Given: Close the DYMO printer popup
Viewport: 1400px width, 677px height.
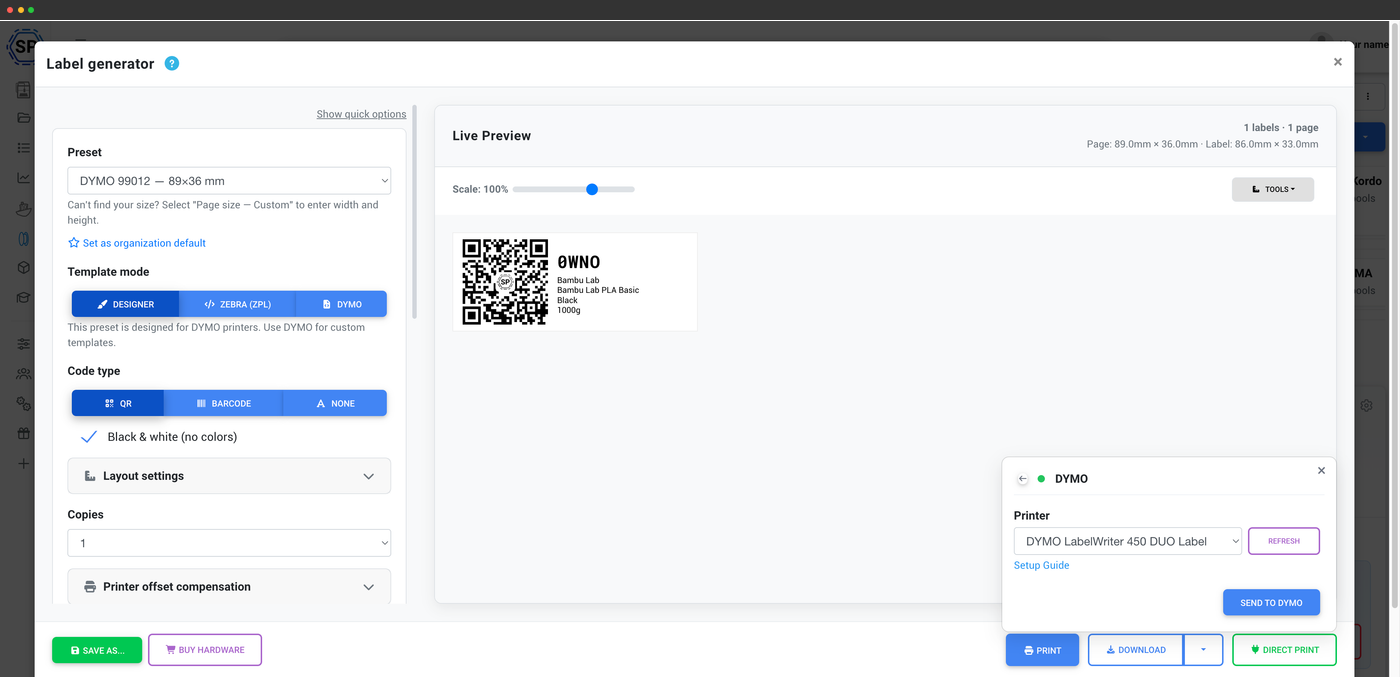Looking at the screenshot, I should pos(1321,470).
